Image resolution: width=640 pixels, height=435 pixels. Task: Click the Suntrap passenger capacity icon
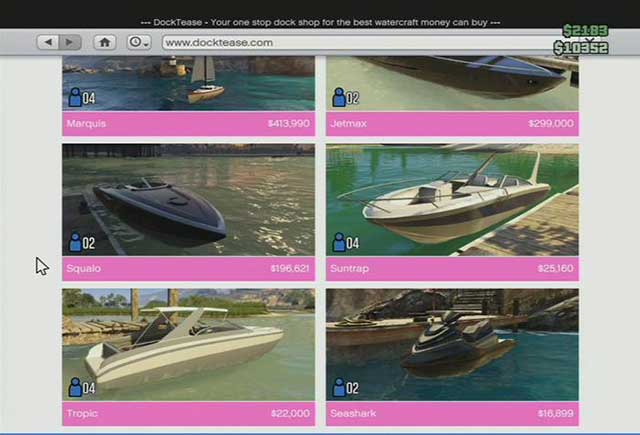(x=345, y=242)
